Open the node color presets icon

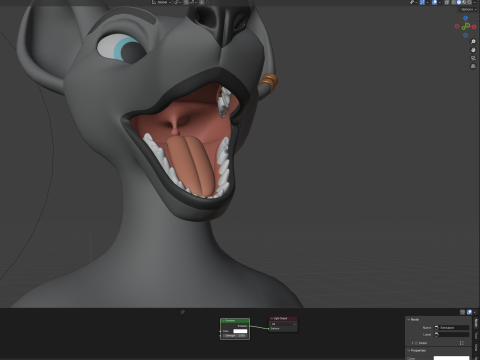coord(462,343)
